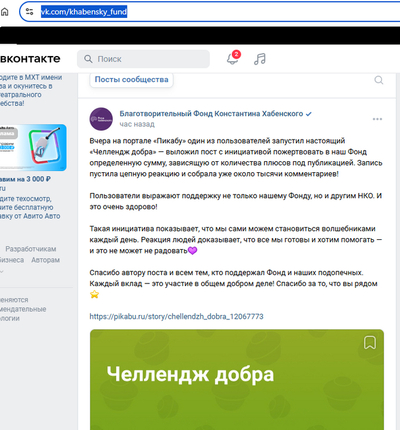This screenshot has width=400, height=430.
Task: Open Благотворительный Фонд Константина Хабенского community name
Action: click(x=211, y=114)
